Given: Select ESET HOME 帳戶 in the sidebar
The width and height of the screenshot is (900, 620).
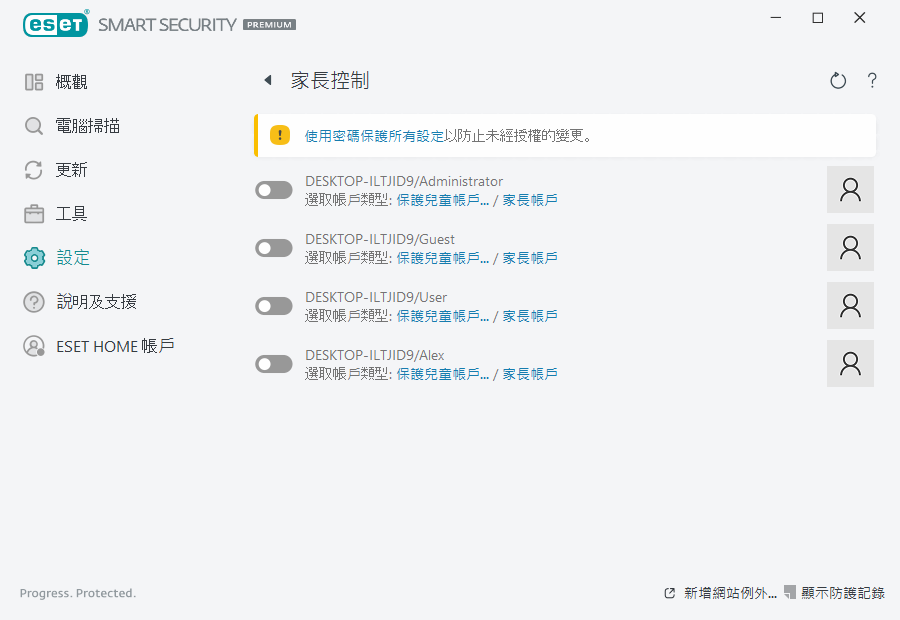Looking at the screenshot, I should [x=115, y=346].
